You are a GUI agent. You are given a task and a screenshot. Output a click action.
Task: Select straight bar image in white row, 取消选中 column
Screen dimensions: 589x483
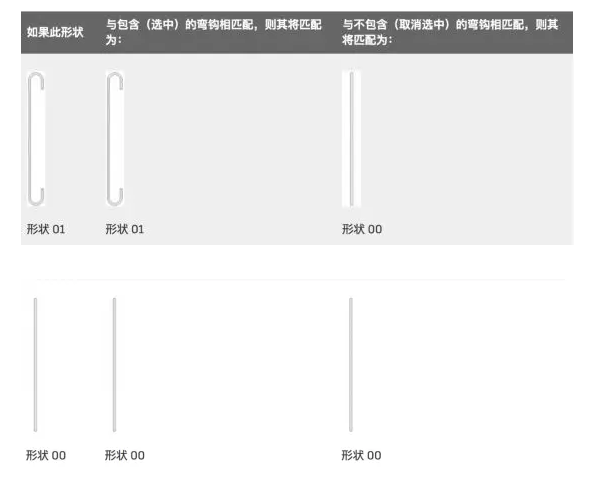pos(351,365)
